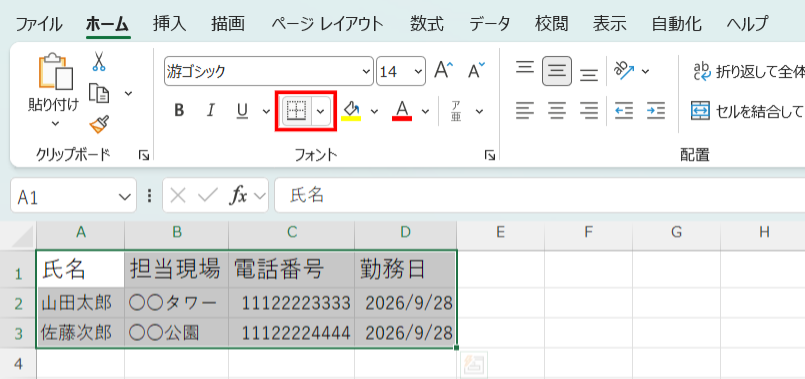The height and width of the screenshot is (379, 805).
Task: Apply the red font color A
Action: pos(402,110)
